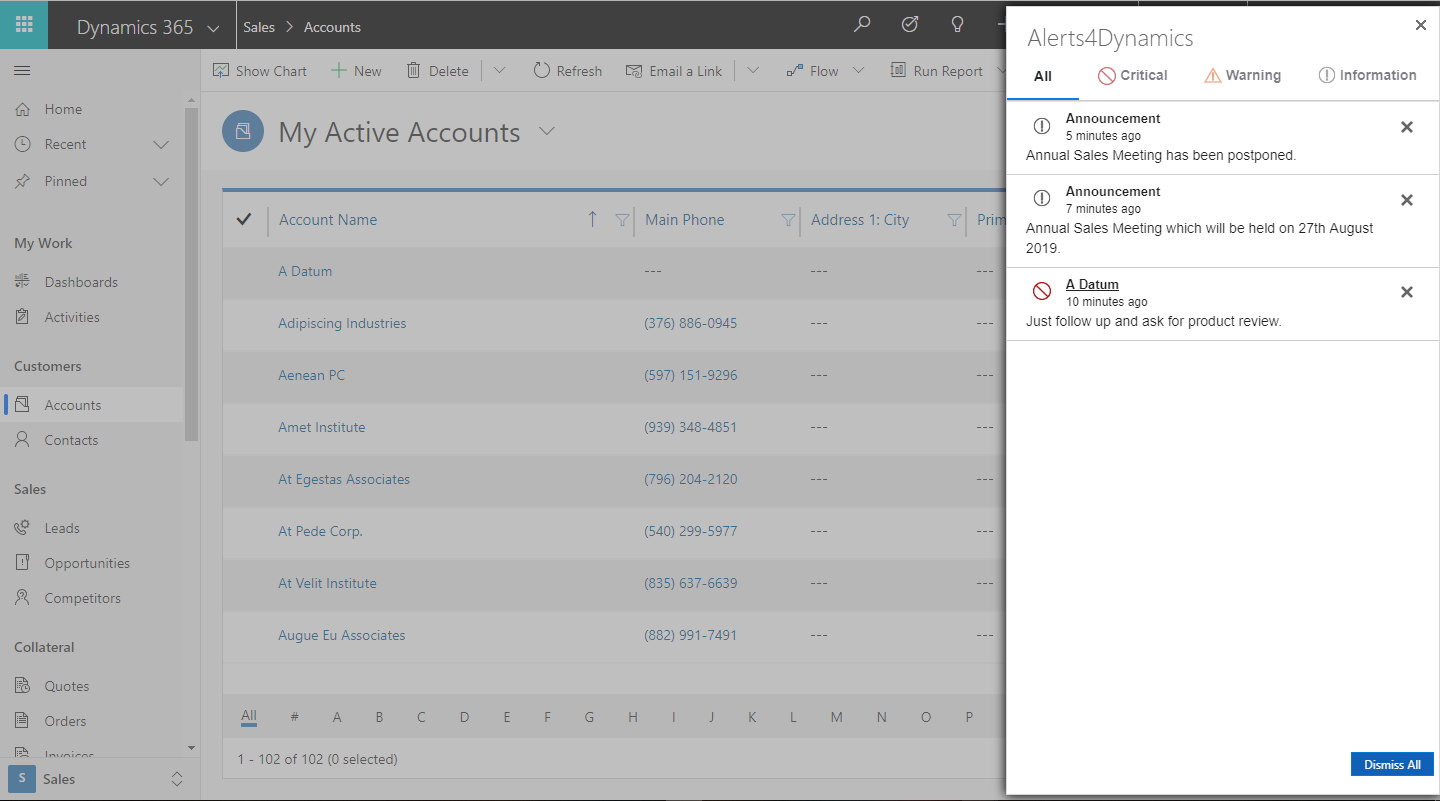Sort by Account Name using the arrow
This screenshot has height=801, width=1440.
coord(592,219)
